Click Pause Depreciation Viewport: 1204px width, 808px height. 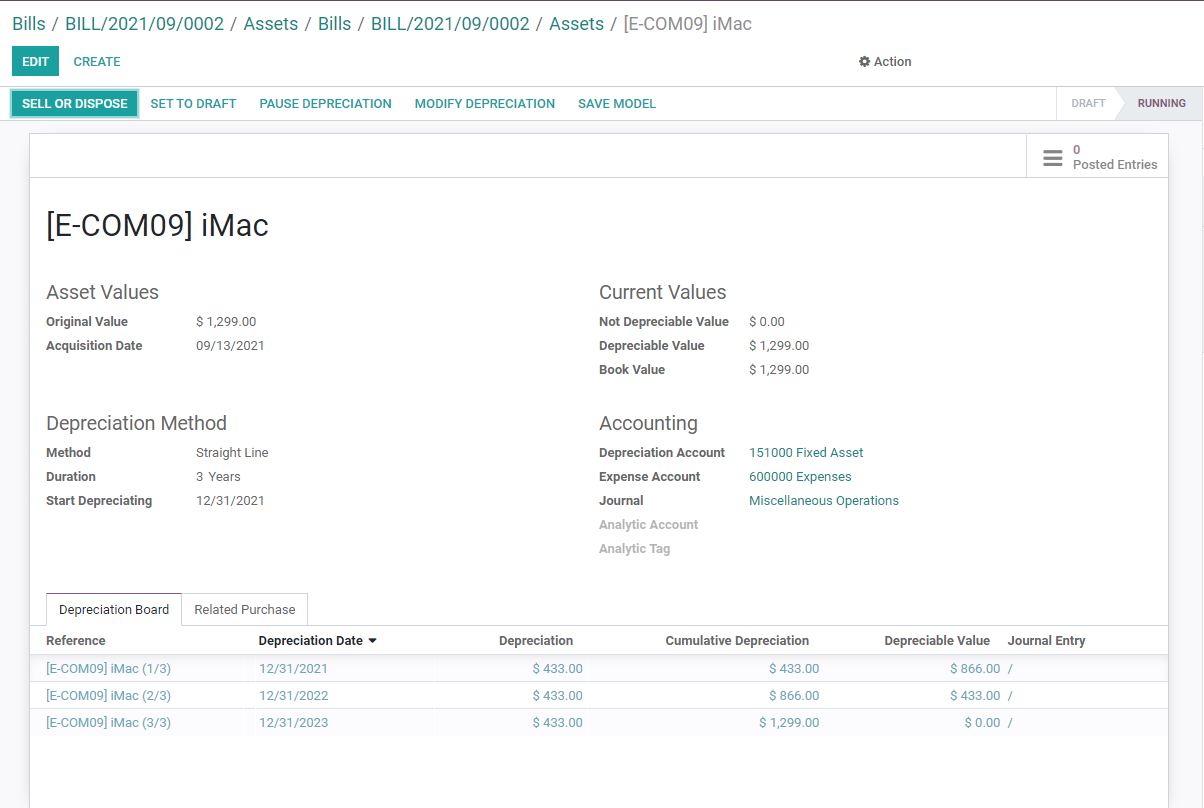coord(325,103)
